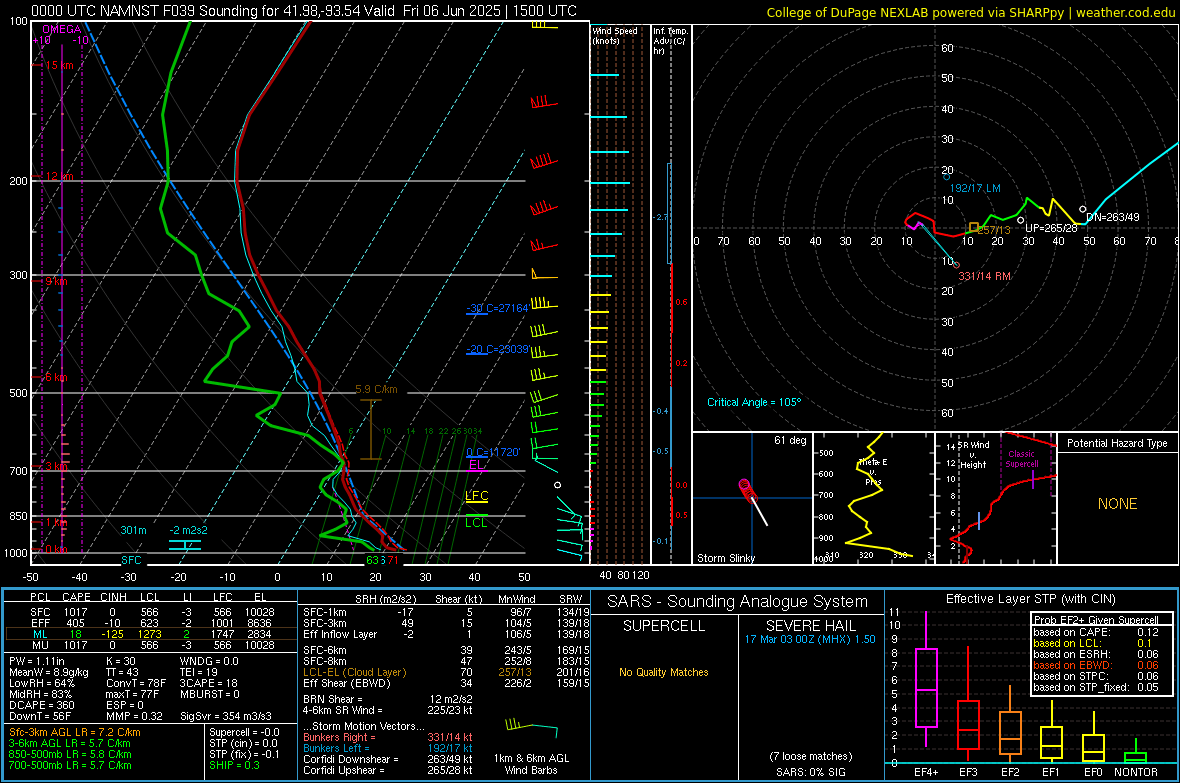The height and width of the screenshot is (783, 1180).
Task: Click the Potential Hazard Type header
Action: [1117, 443]
